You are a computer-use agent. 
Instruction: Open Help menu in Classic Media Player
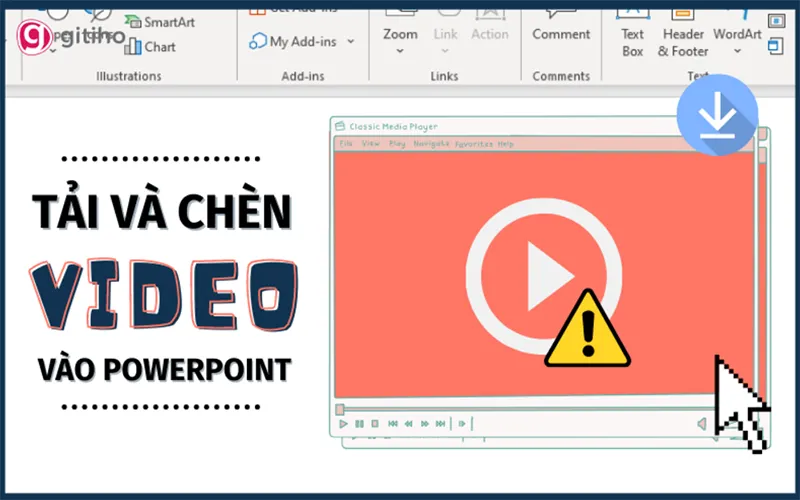[506, 144]
